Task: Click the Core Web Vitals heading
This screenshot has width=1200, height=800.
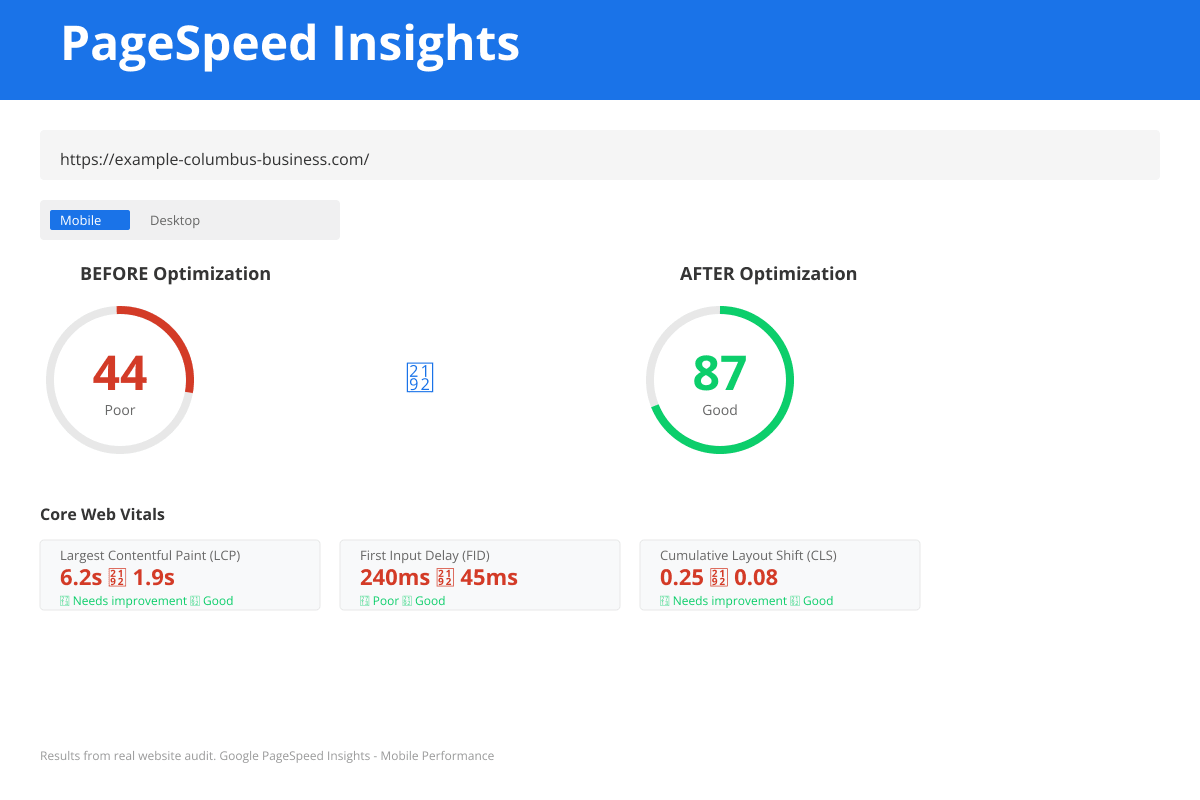Action: pos(102,514)
